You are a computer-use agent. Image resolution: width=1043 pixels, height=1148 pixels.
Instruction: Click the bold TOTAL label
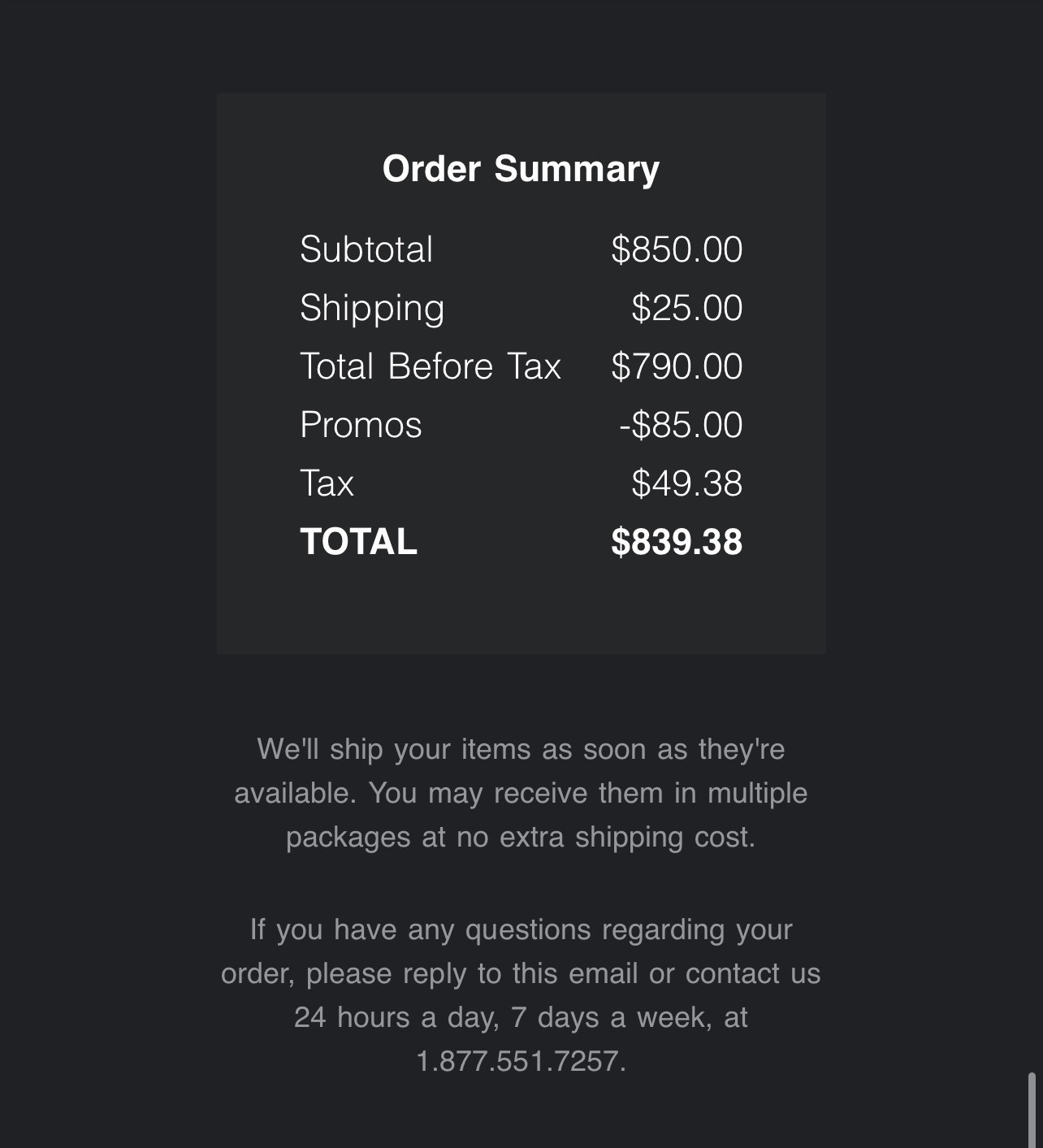[x=358, y=542]
